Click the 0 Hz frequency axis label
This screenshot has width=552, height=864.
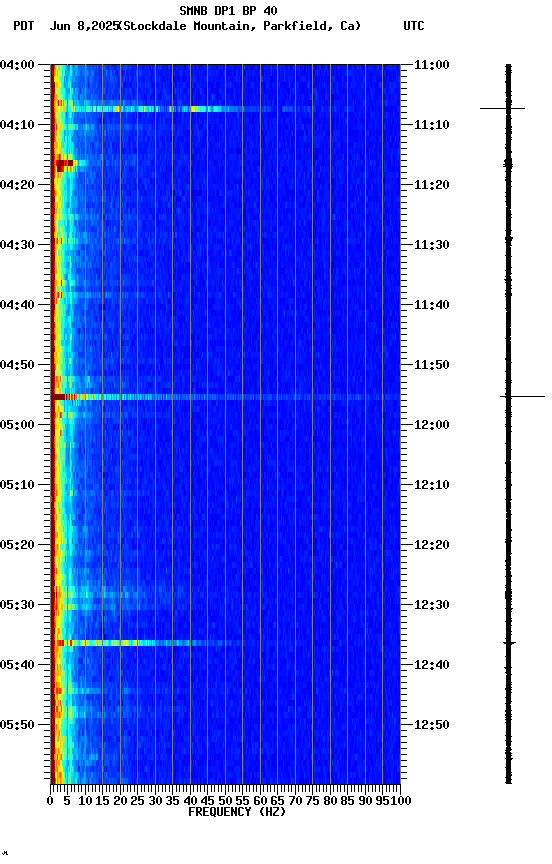click(50, 801)
